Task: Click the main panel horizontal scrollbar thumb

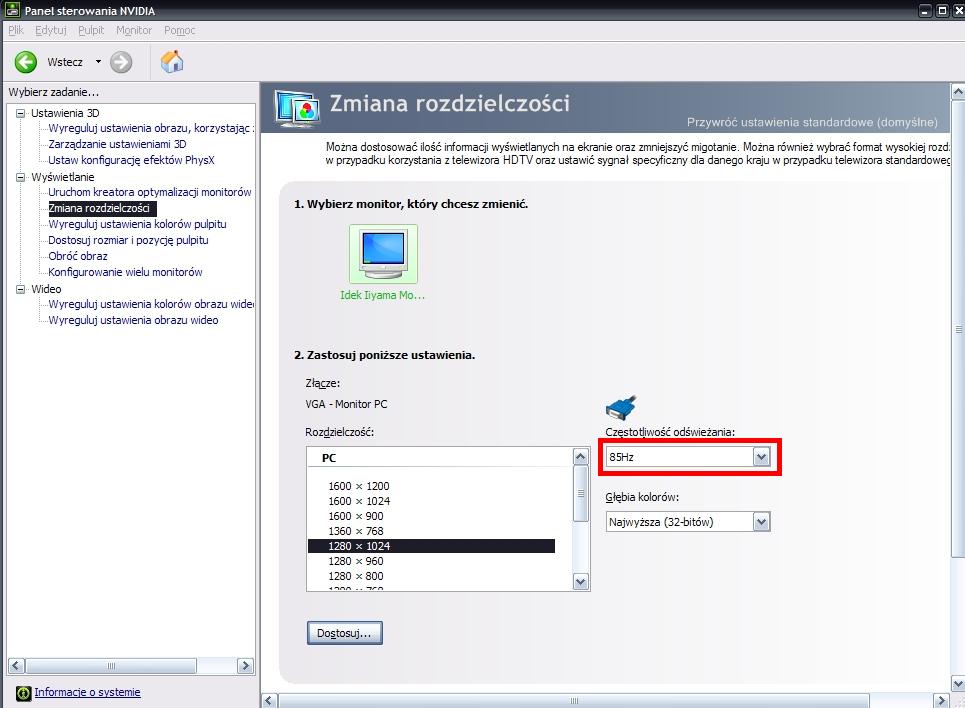Action: click(574, 701)
